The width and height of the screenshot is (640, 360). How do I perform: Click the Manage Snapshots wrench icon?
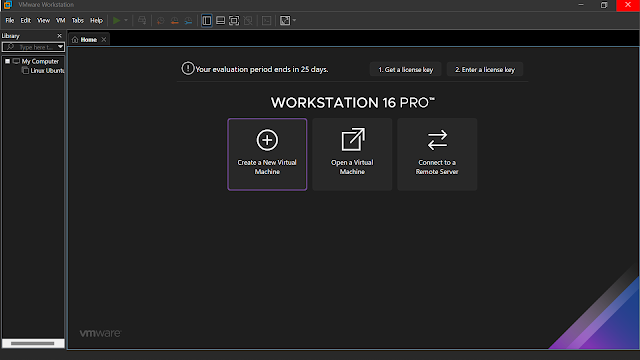[x=188, y=20]
